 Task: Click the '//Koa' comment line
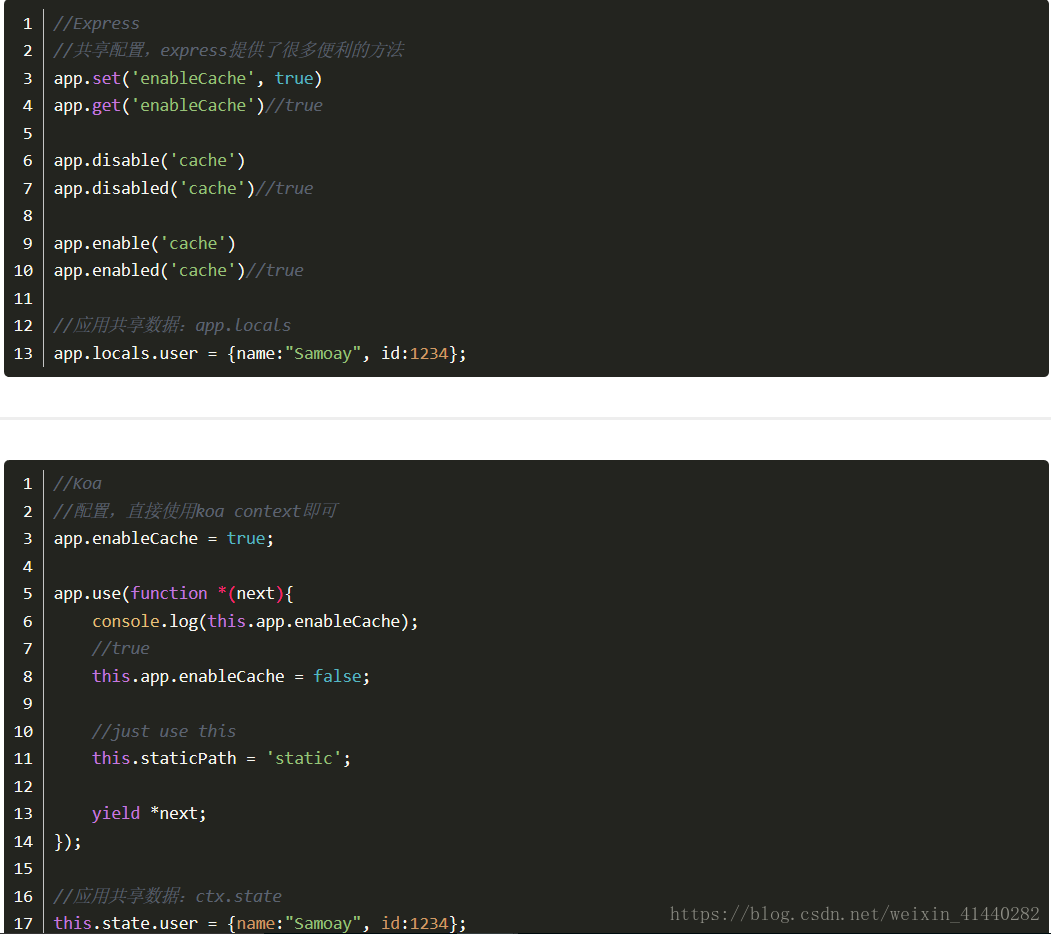[78, 483]
